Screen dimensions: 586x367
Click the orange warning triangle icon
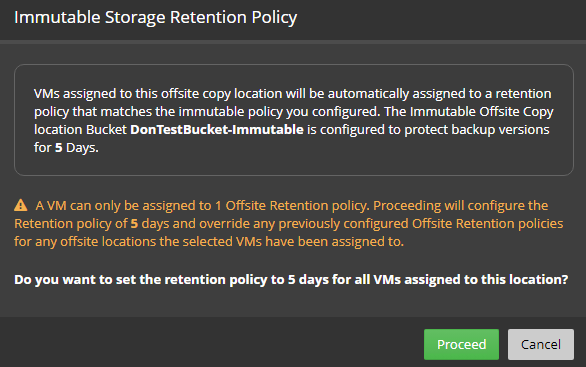(21, 205)
